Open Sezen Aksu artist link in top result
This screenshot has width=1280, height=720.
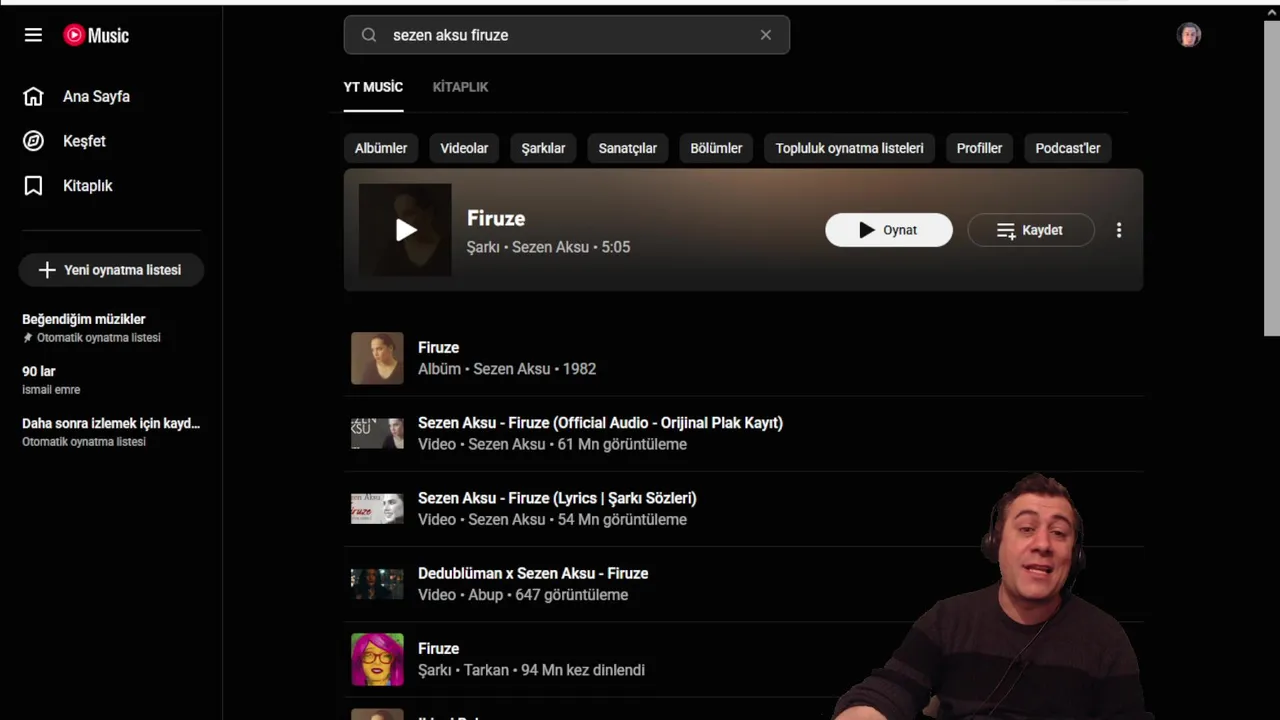tap(550, 247)
